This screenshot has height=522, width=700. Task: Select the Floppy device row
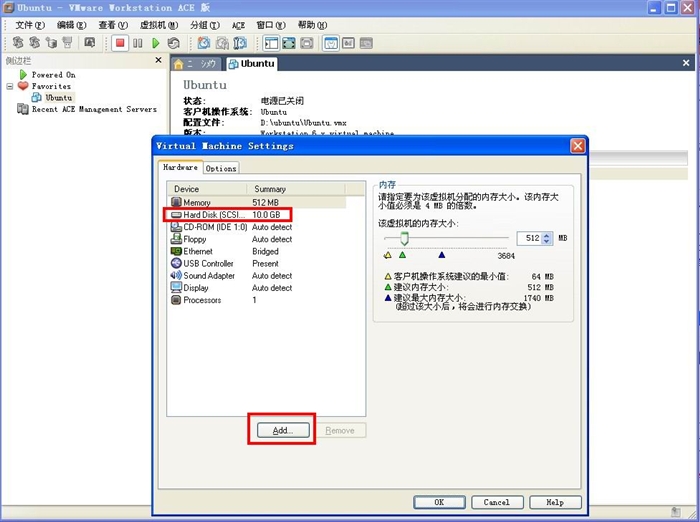coord(231,239)
